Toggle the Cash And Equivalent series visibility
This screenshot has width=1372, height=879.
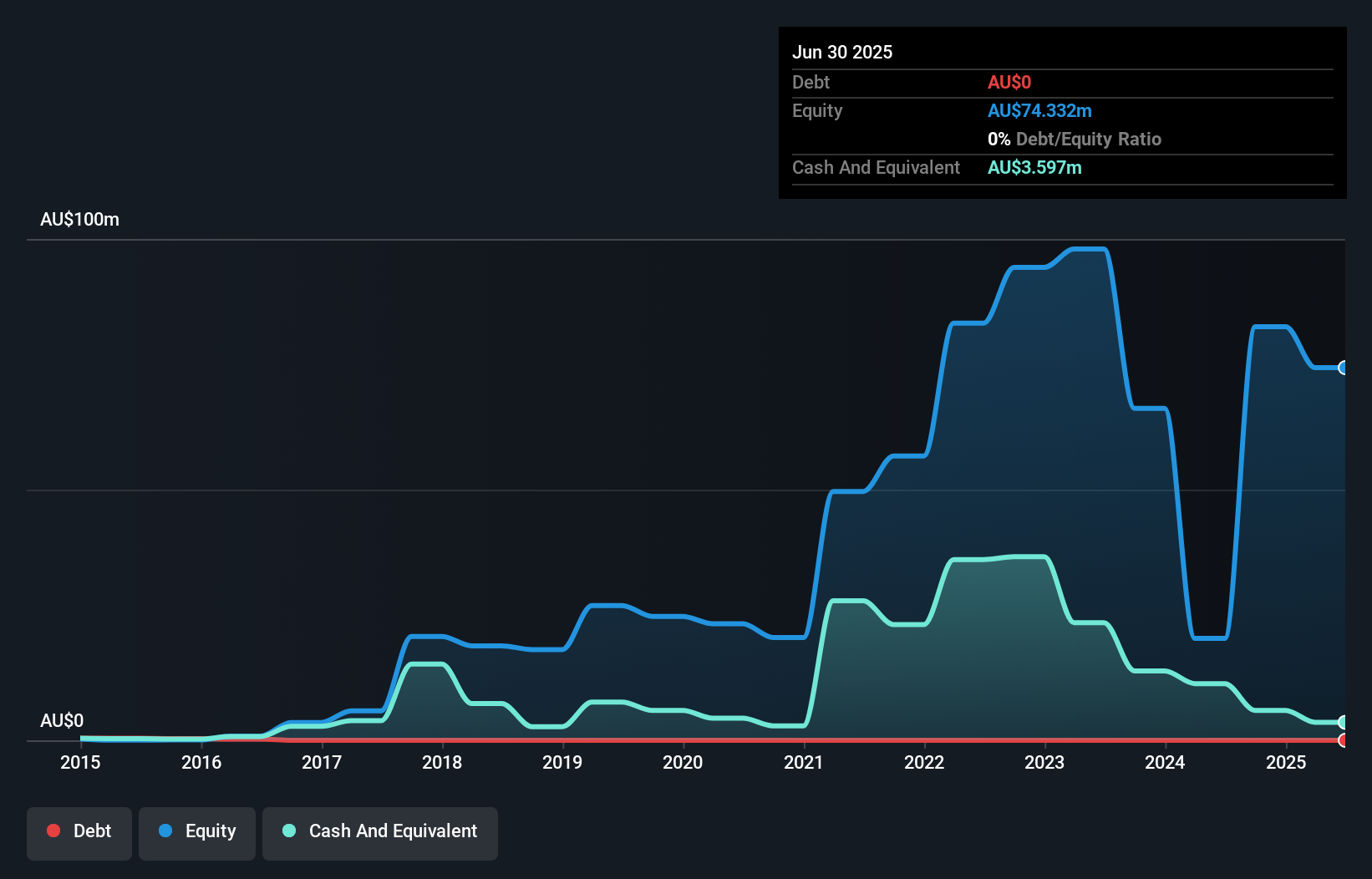[379, 831]
